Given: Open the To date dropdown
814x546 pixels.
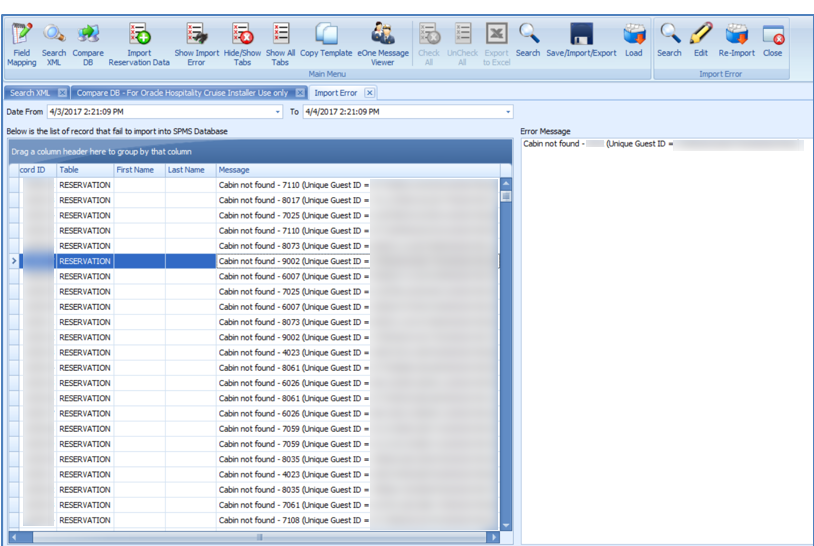Looking at the screenshot, I should [x=508, y=112].
